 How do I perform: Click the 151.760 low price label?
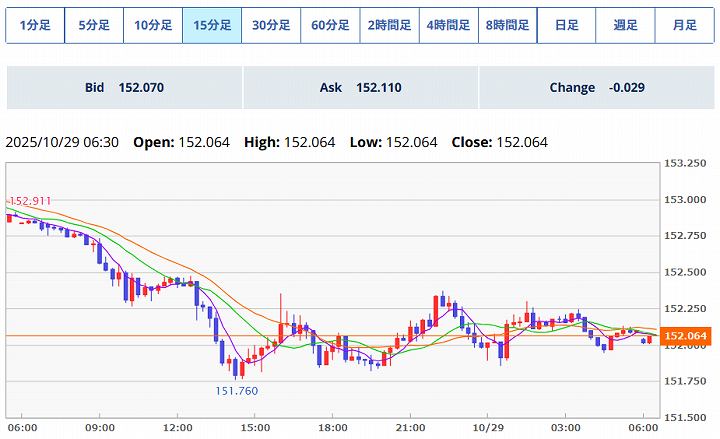236,390
